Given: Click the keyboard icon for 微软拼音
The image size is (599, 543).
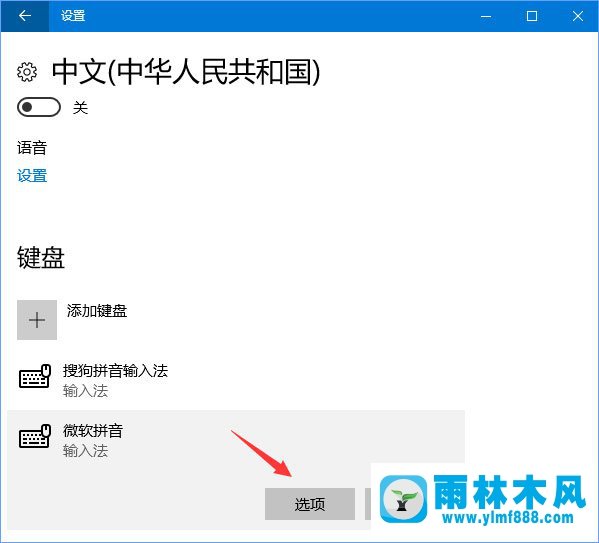Looking at the screenshot, I should [35, 436].
